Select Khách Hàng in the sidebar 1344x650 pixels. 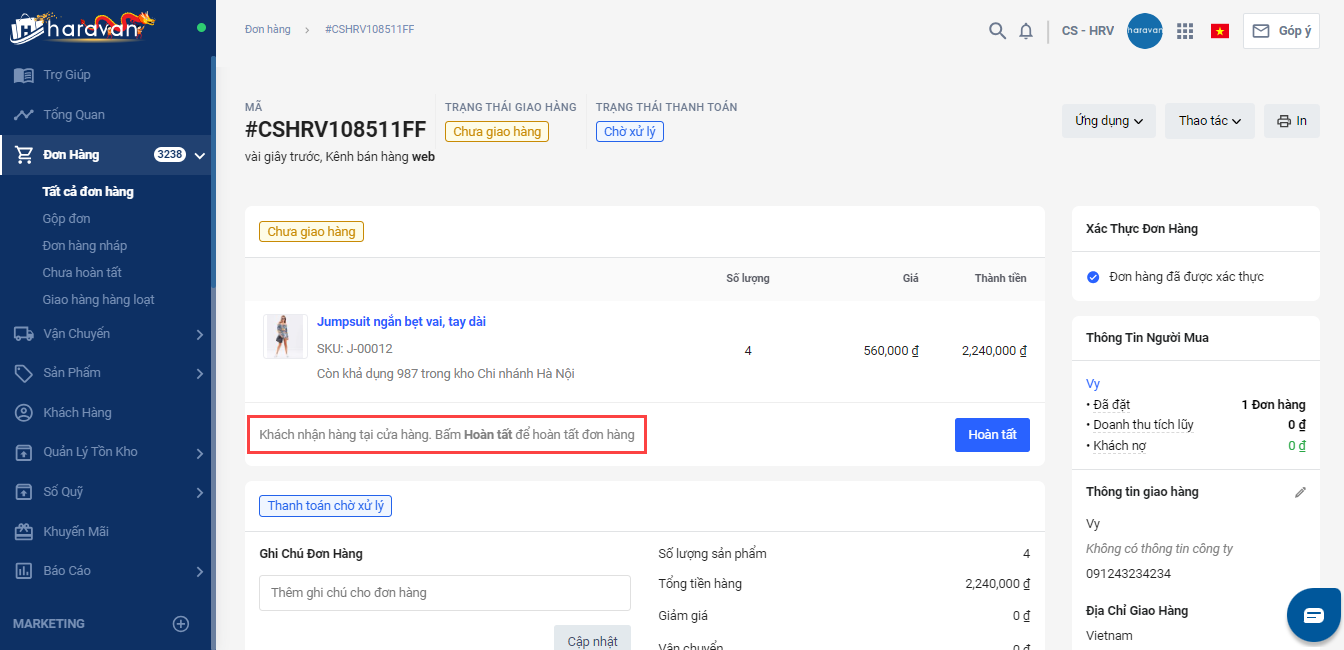(x=77, y=413)
